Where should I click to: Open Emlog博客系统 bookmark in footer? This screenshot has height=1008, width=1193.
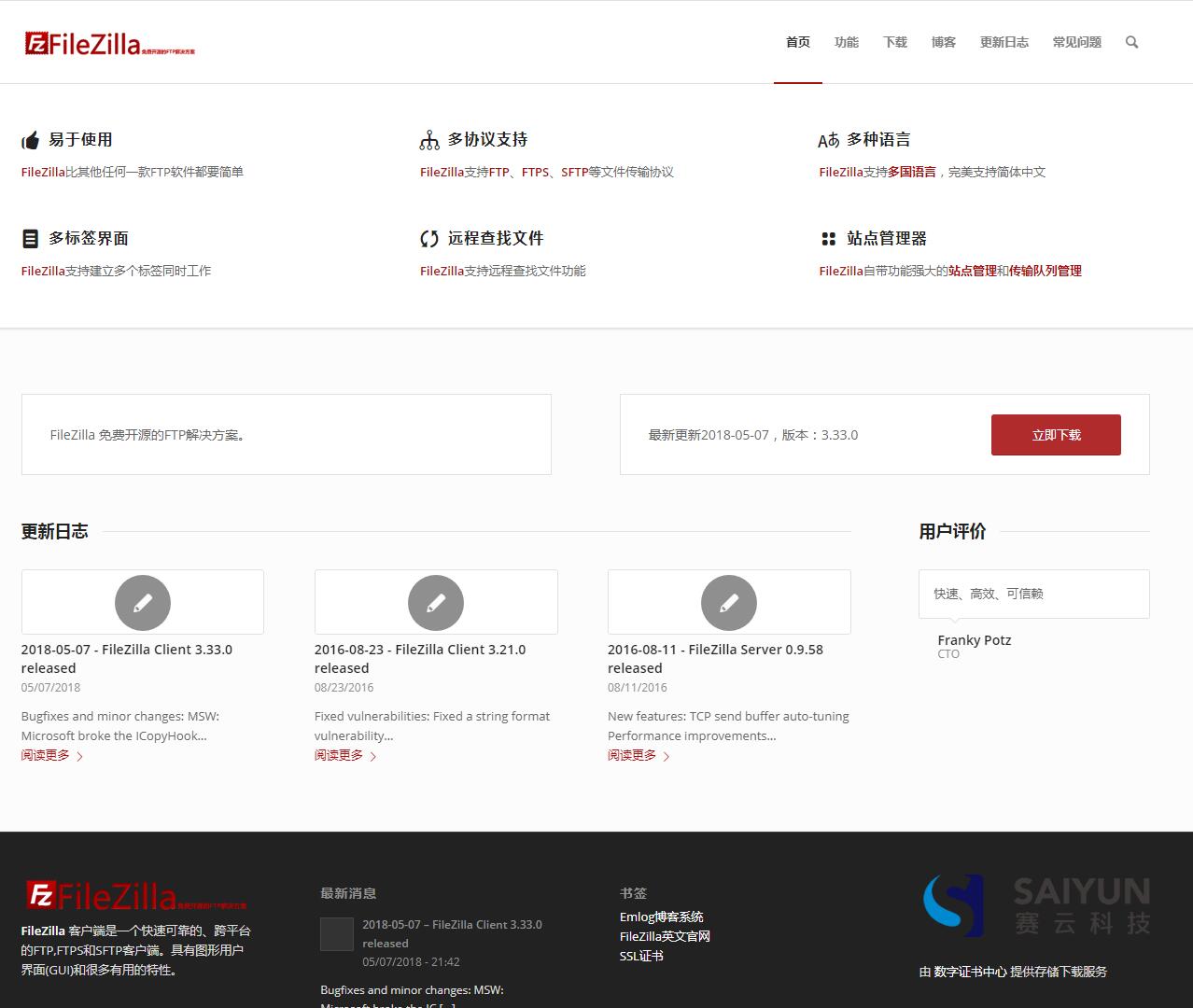[x=662, y=917]
